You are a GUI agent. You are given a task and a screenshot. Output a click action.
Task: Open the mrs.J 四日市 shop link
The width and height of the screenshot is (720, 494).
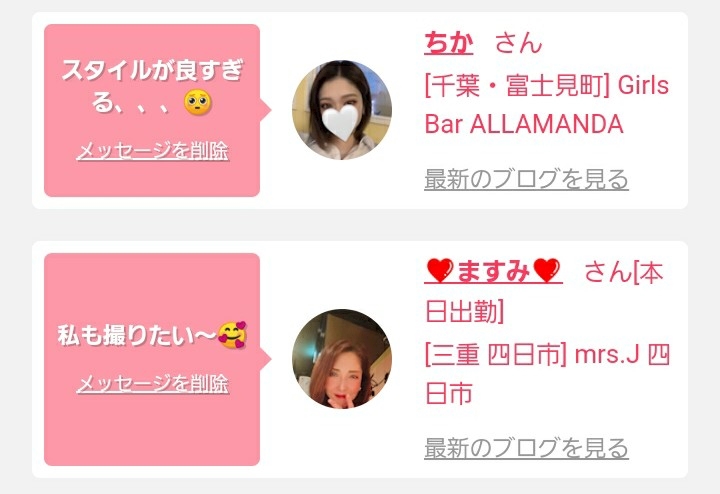(x=547, y=375)
